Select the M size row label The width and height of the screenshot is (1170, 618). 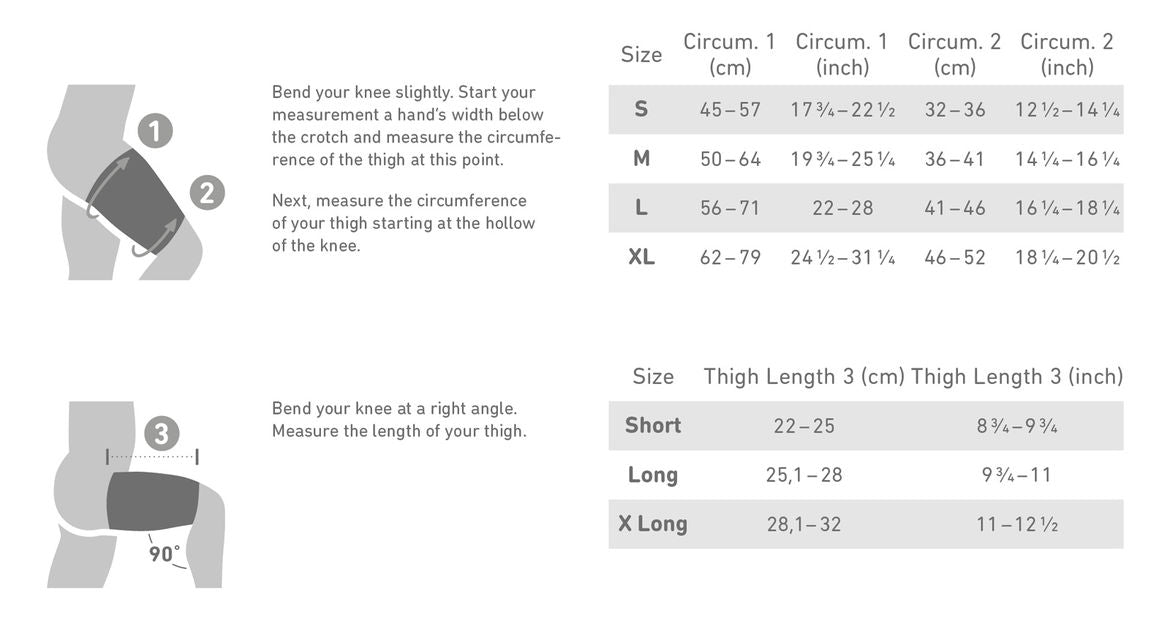coord(641,159)
